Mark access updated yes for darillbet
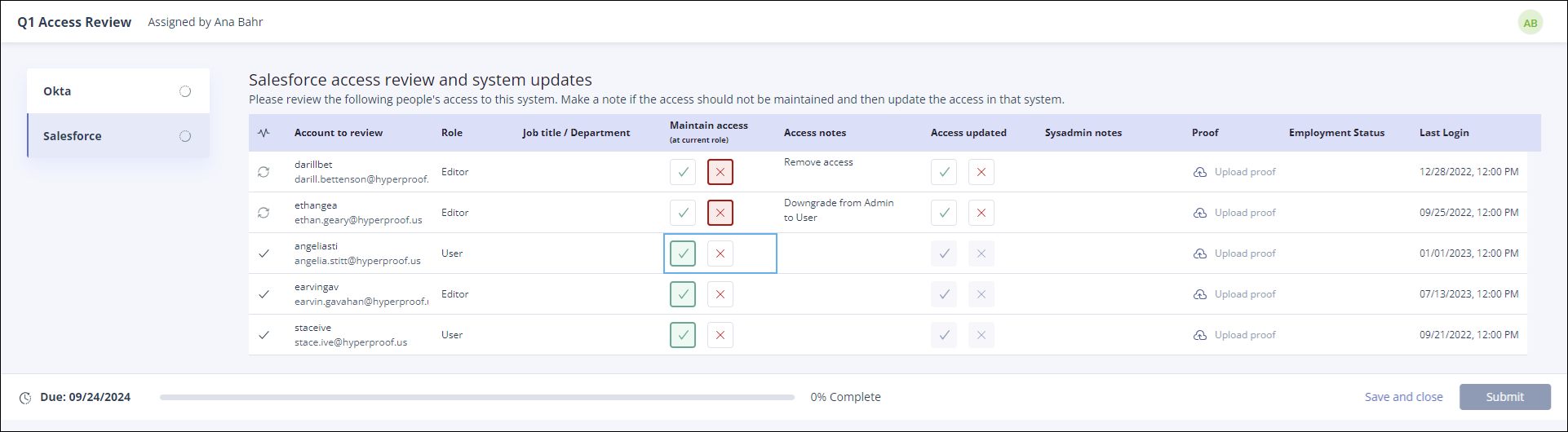This screenshot has width=1568, height=432. pyautogui.click(x=944, y=172)
